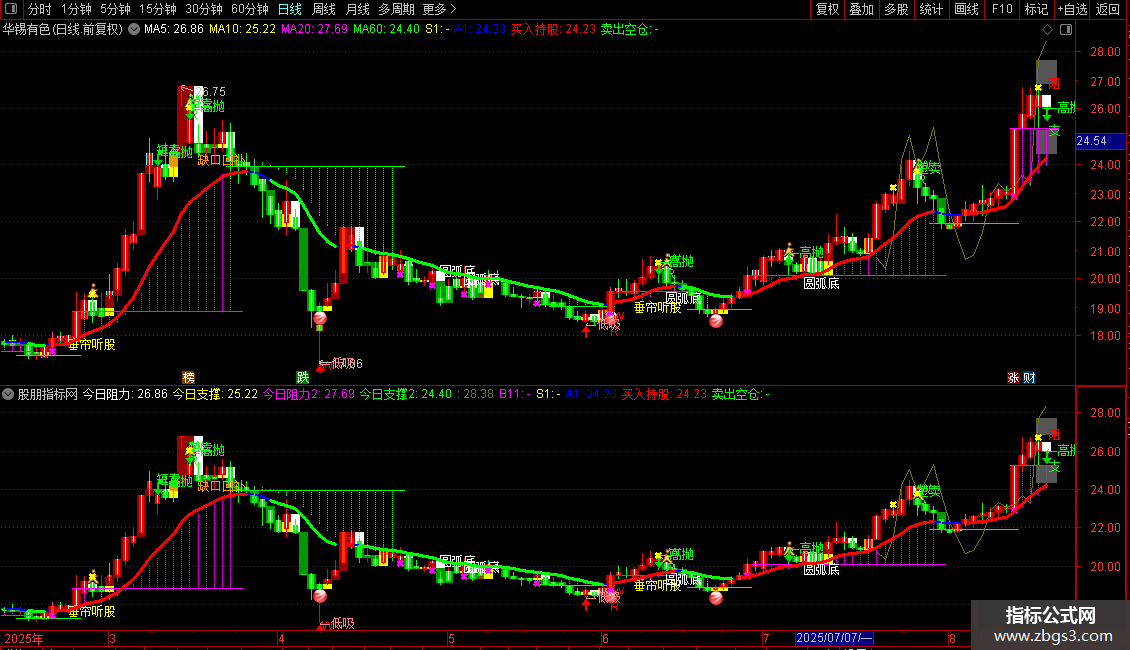The image size is (1130, 650).
Task: Expand the 更多 periods menu
Action: [x=440, y=9]
